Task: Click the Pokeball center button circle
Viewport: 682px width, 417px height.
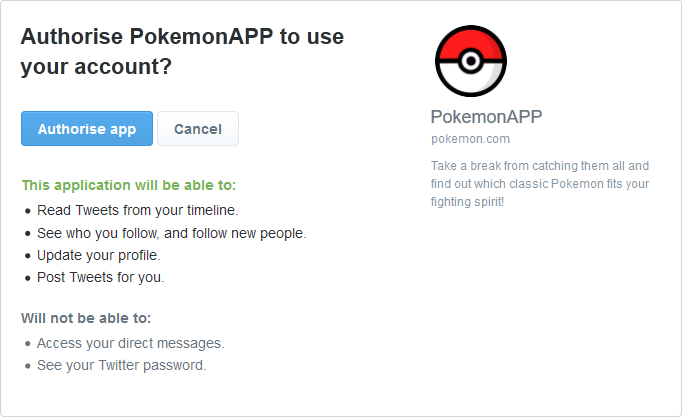Action: [x=471, y=60]
